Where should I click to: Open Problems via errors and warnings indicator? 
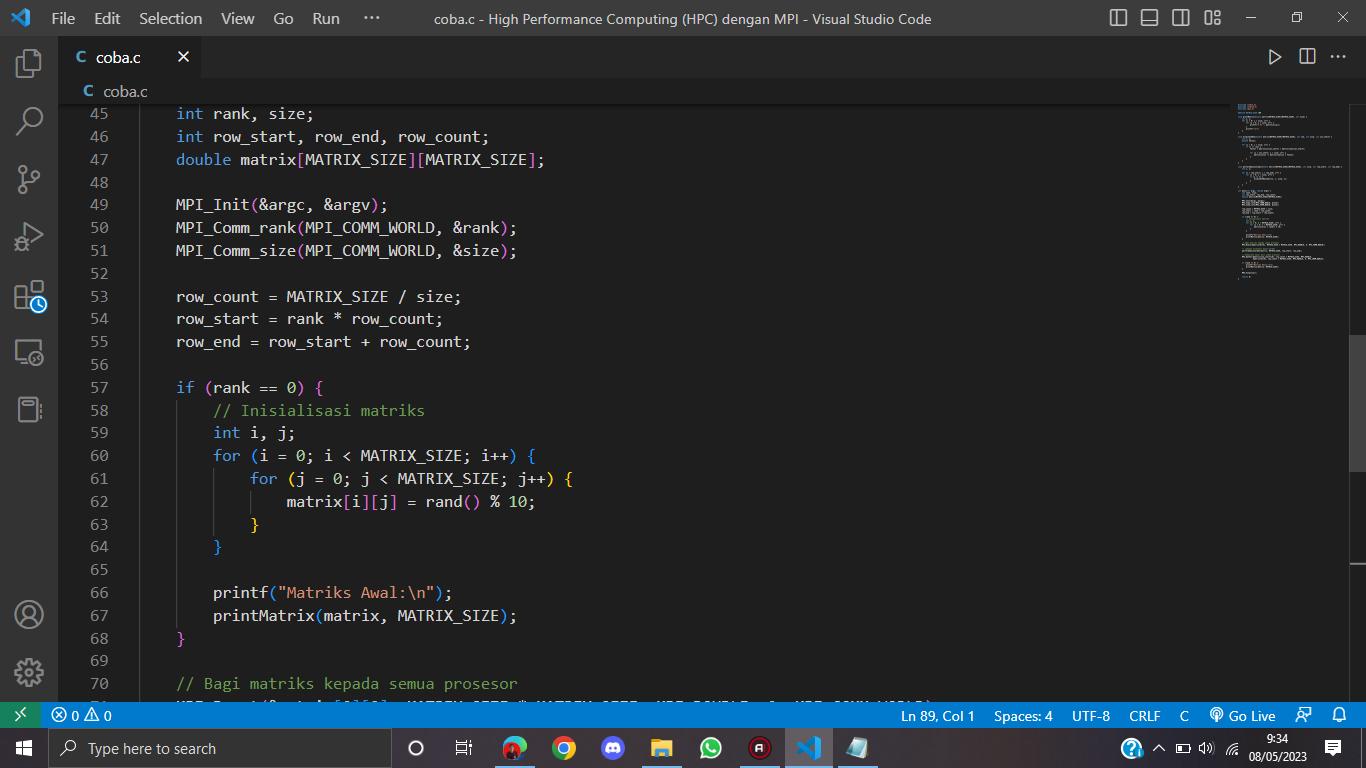81,715
